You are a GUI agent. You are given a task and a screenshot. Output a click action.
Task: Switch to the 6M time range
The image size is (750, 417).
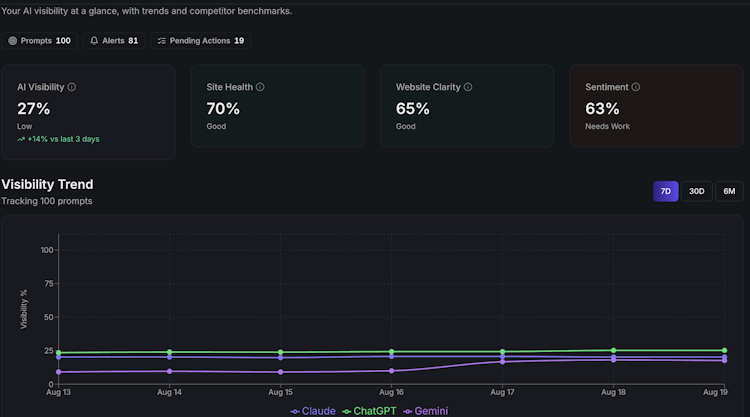point(729,191)
